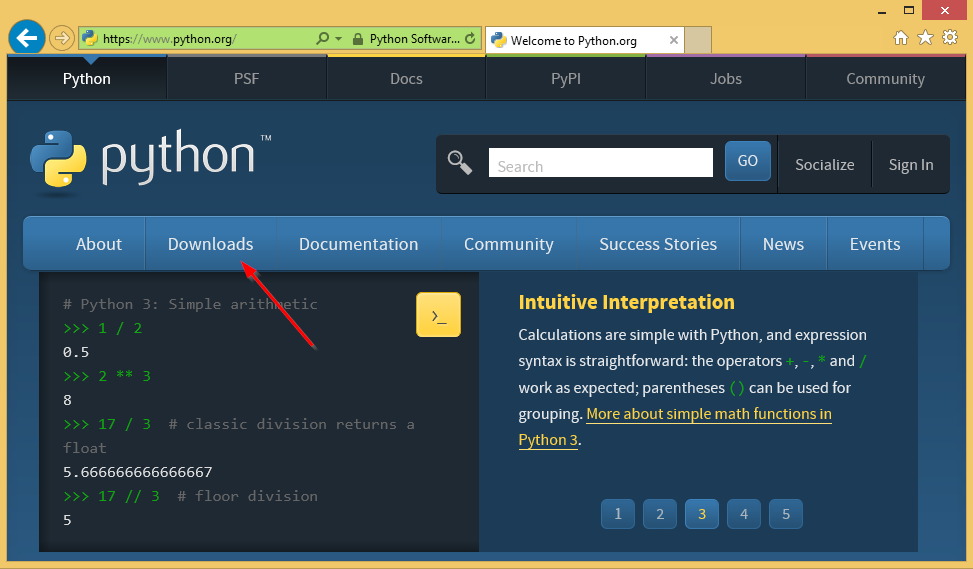Click the '>>> 2 ** 3' code line
Viewport: 973px width, 569px height.
(x=107, y=376)
